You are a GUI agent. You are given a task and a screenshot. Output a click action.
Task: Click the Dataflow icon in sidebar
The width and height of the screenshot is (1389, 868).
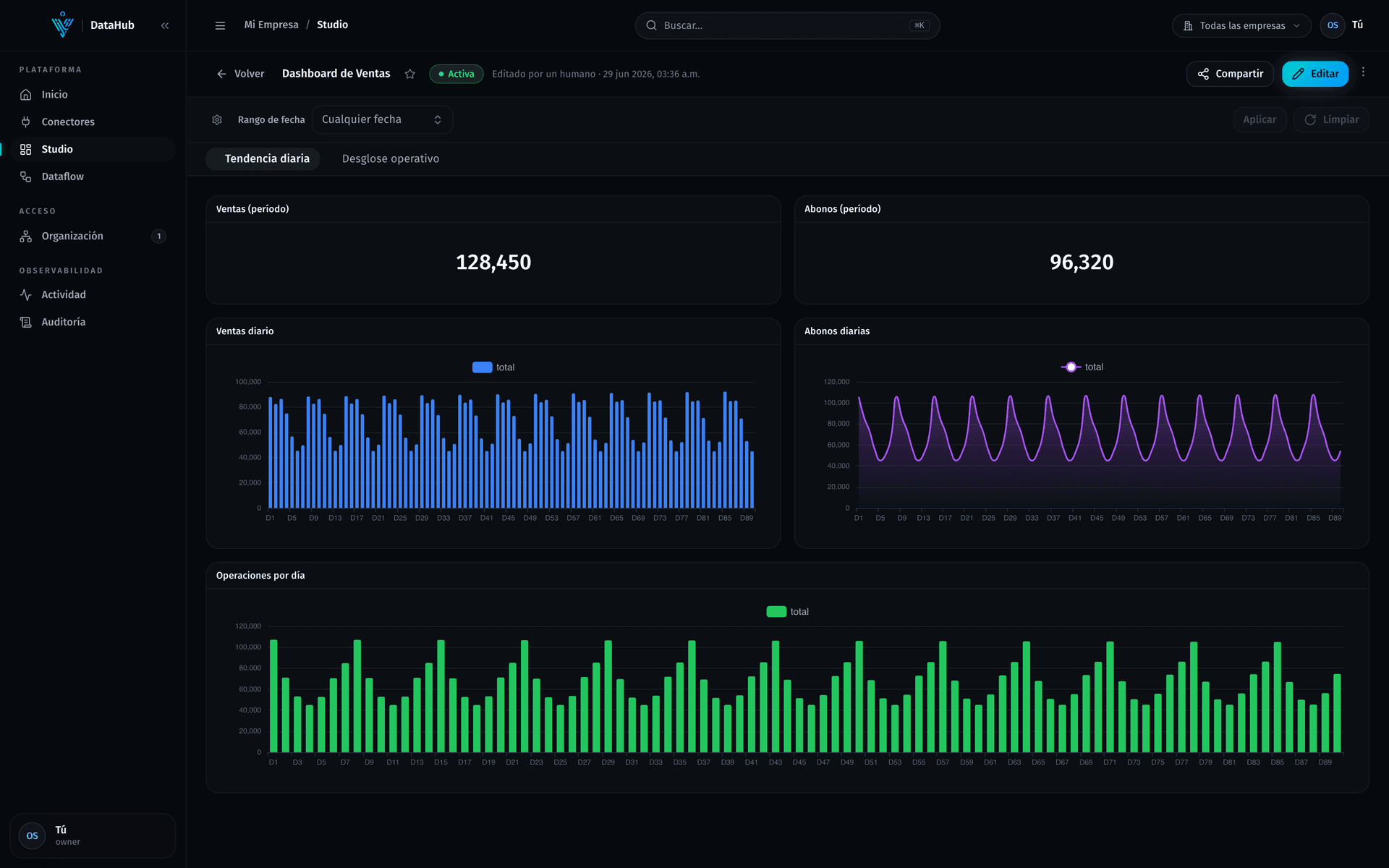pyautogui.click(x=26, y=176)
